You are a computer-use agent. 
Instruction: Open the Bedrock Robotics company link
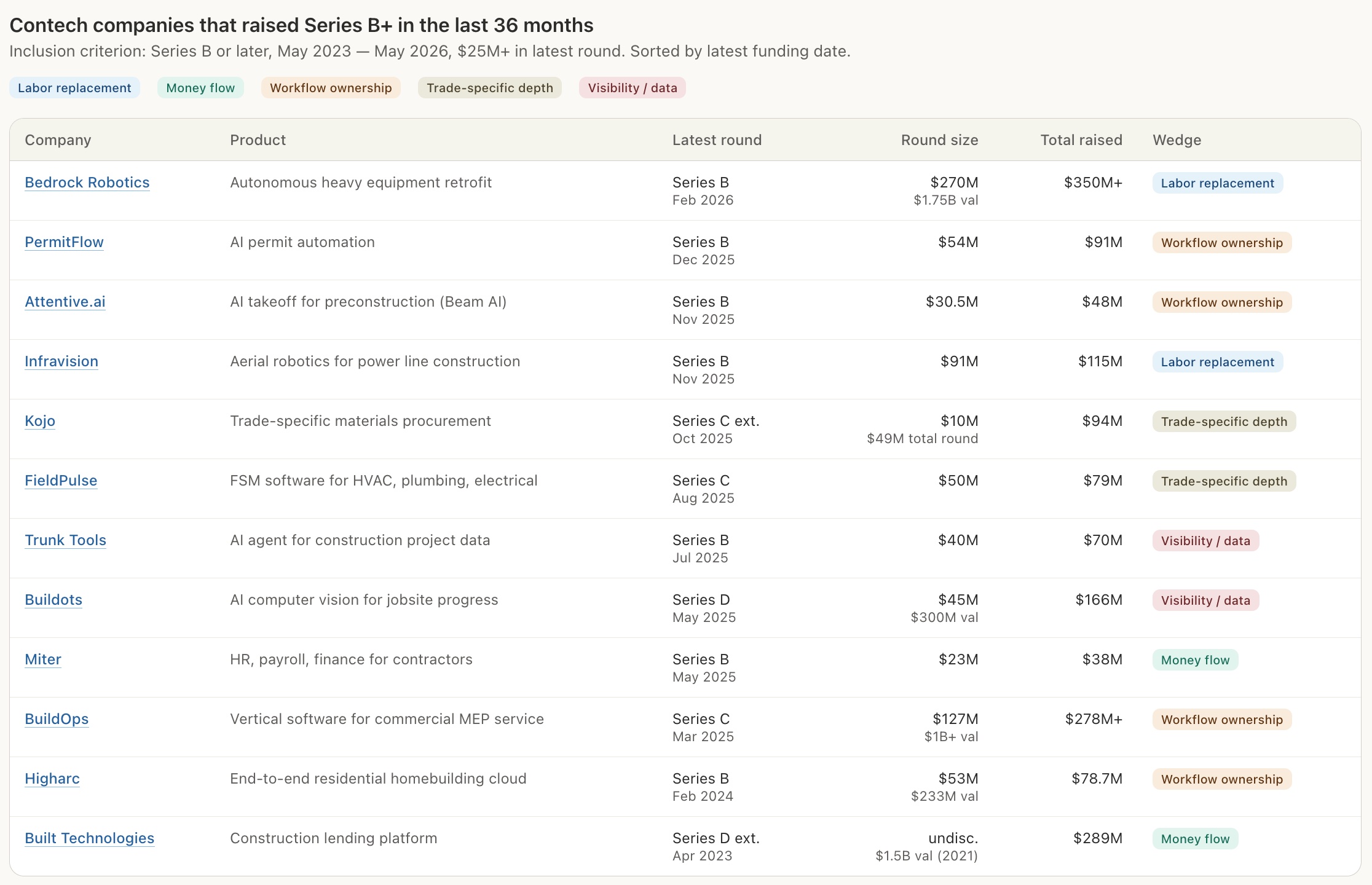(87, 183)
